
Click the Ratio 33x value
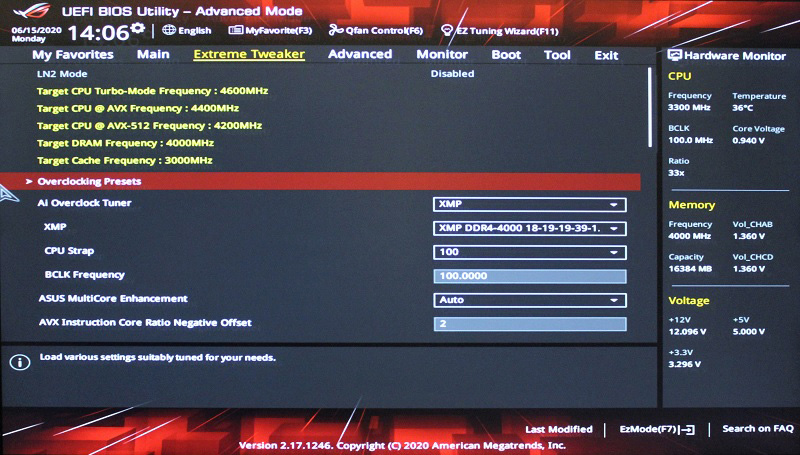pos(676,173)
